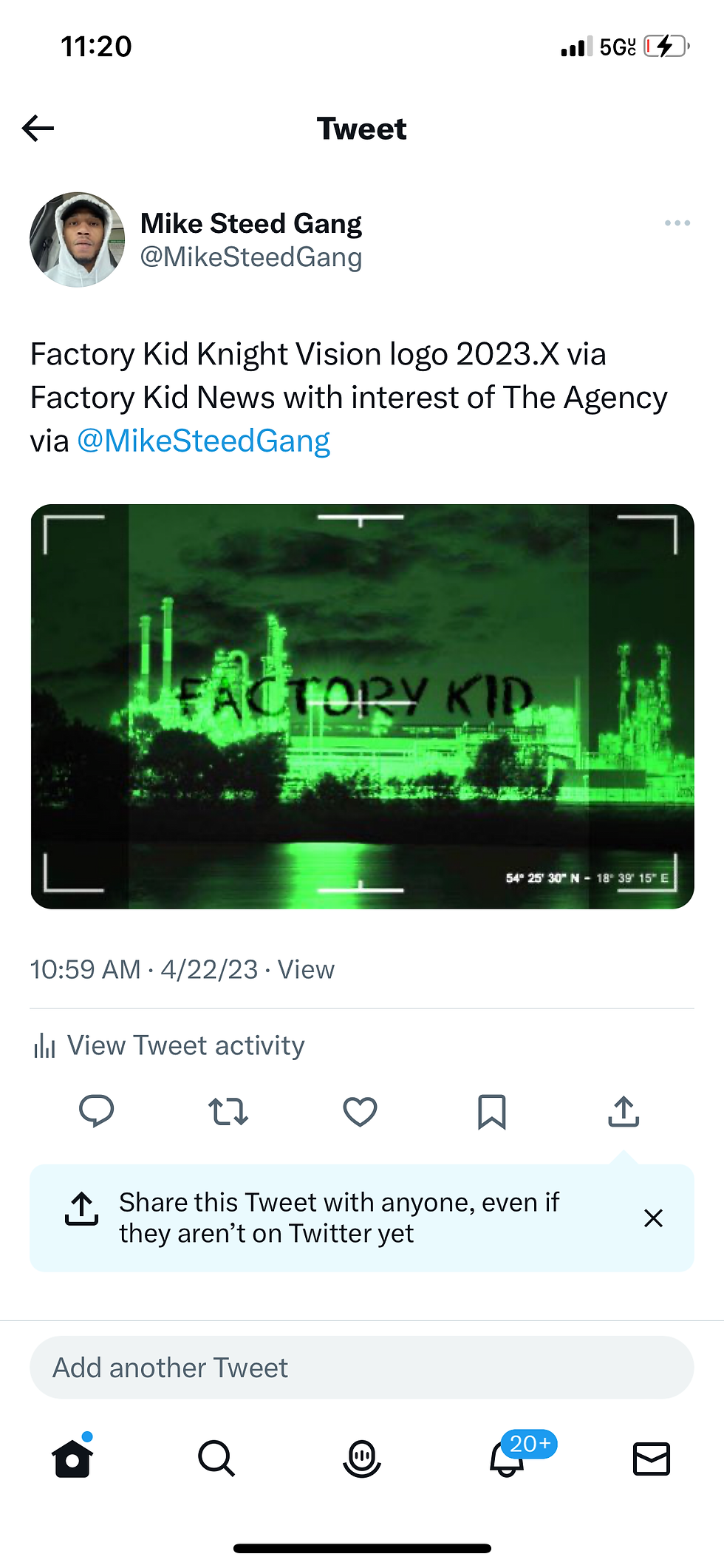This screenshot has width=724, height=1568.
Task: Tap the back arrow
Action: (x=38, y=129)
